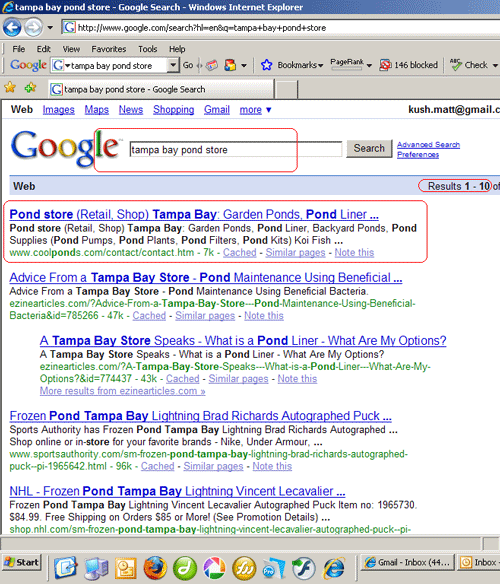Viewport: 500px width, 584px height.
Task: Launch Firefox from the quick launch bar
Action: click(x=155, y=568)
